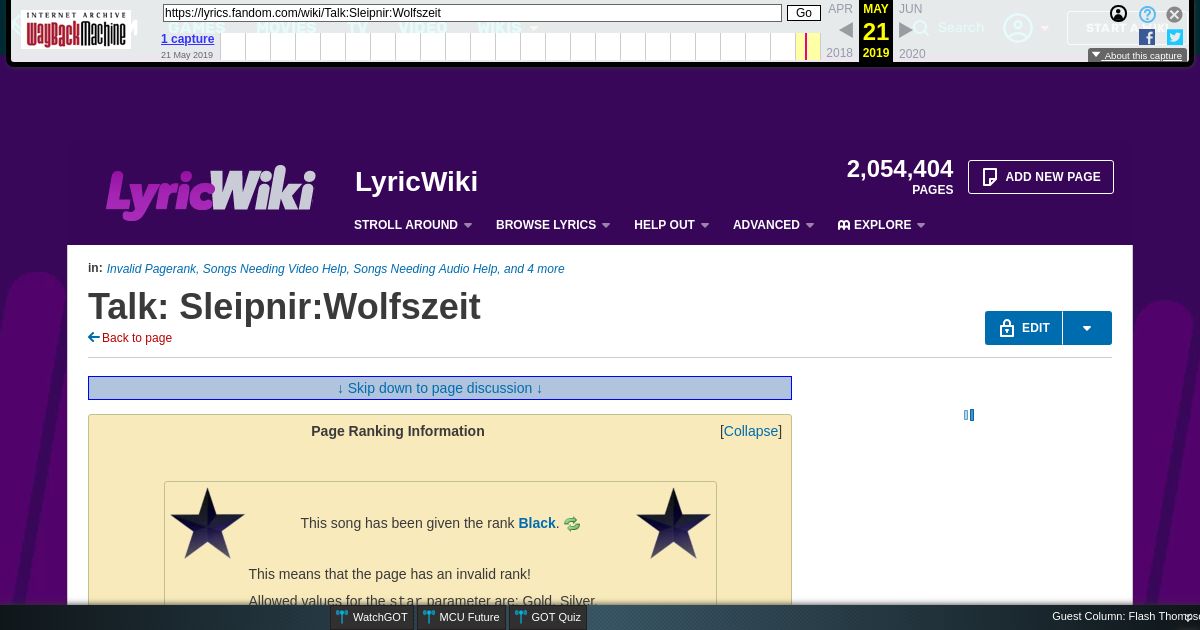
Task: Click the Page Ranking Information heading
Action: [x=398, y=431]
